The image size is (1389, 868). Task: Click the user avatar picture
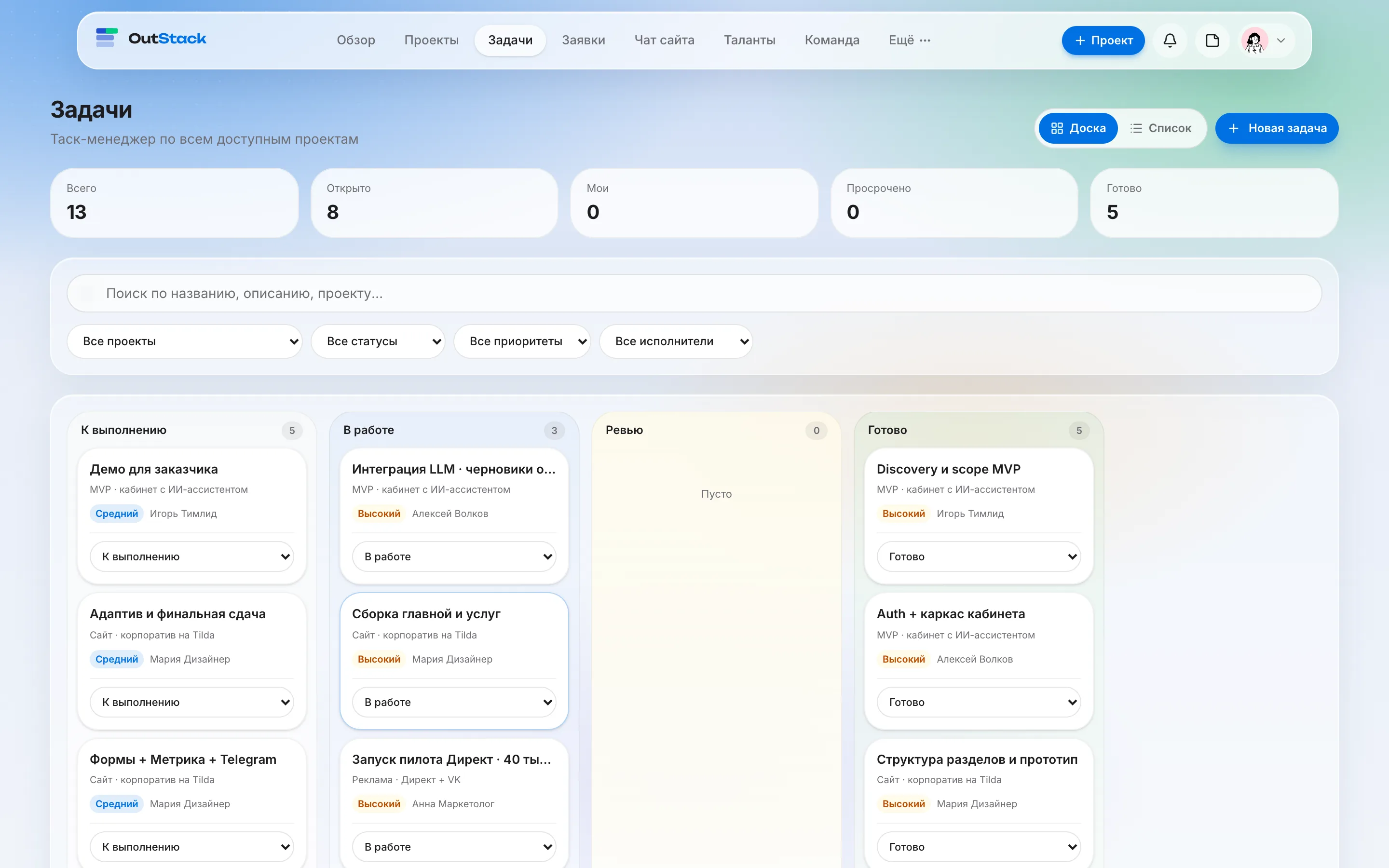tap(1254, 40)
